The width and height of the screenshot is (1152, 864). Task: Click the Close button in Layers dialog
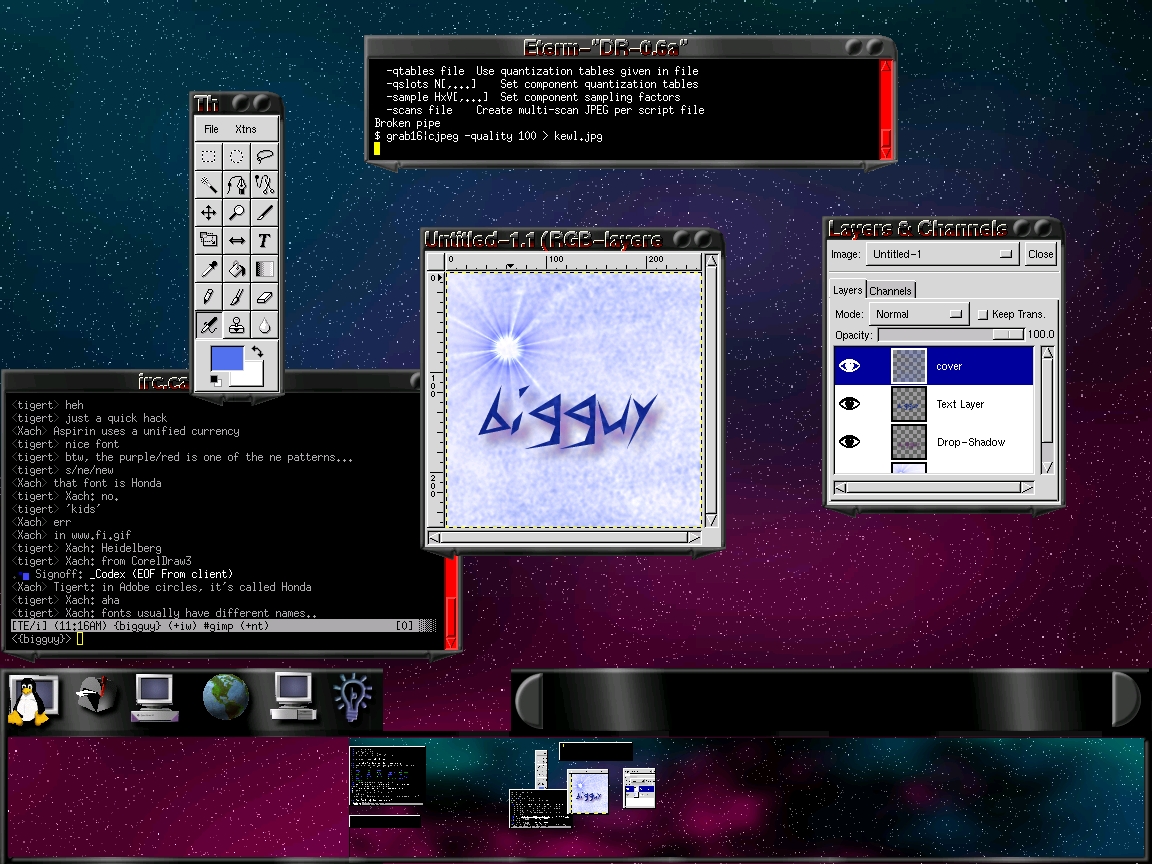[1040, 254]
